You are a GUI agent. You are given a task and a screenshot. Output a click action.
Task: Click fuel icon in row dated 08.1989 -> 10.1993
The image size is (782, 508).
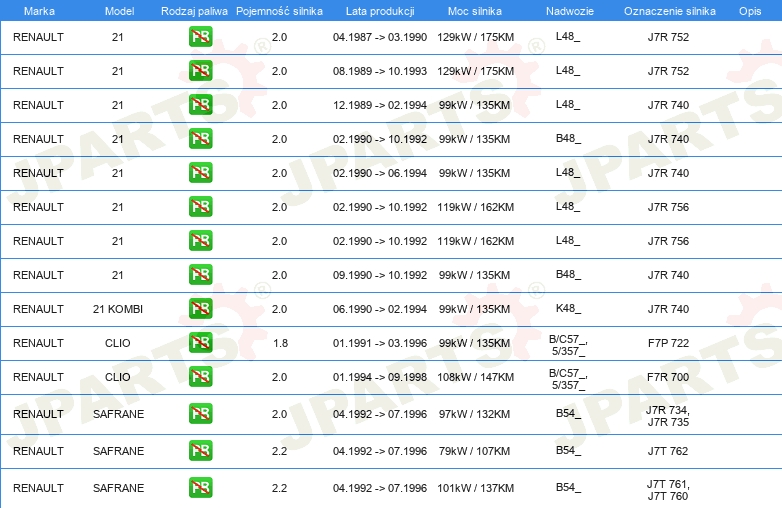tap(200, 71)
